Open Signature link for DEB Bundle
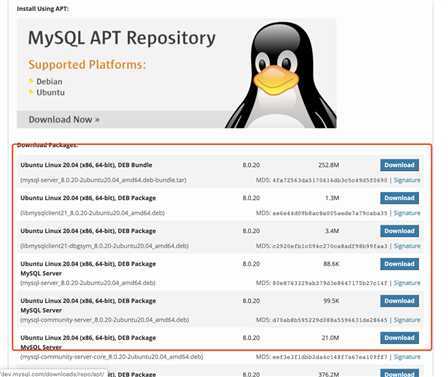This screenshot has width=448, height=377. (x=407, y=180)
